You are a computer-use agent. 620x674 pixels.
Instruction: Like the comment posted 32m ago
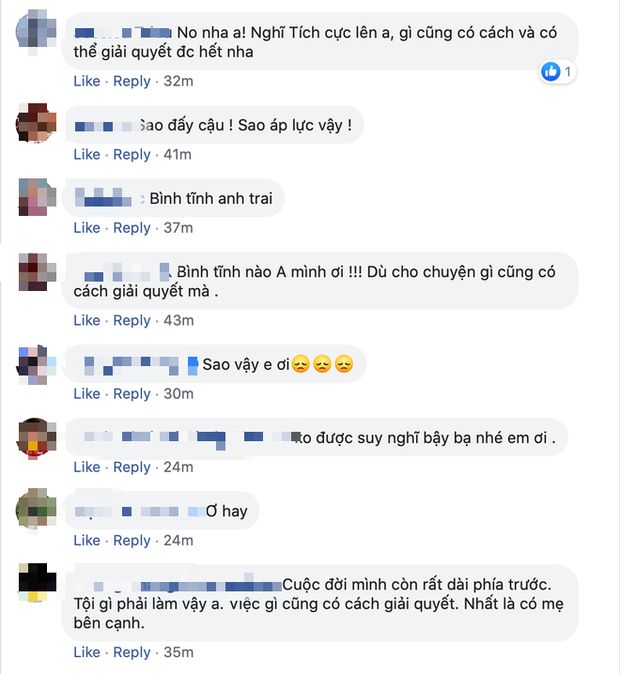pyautogui.click(x=87, y=81)
